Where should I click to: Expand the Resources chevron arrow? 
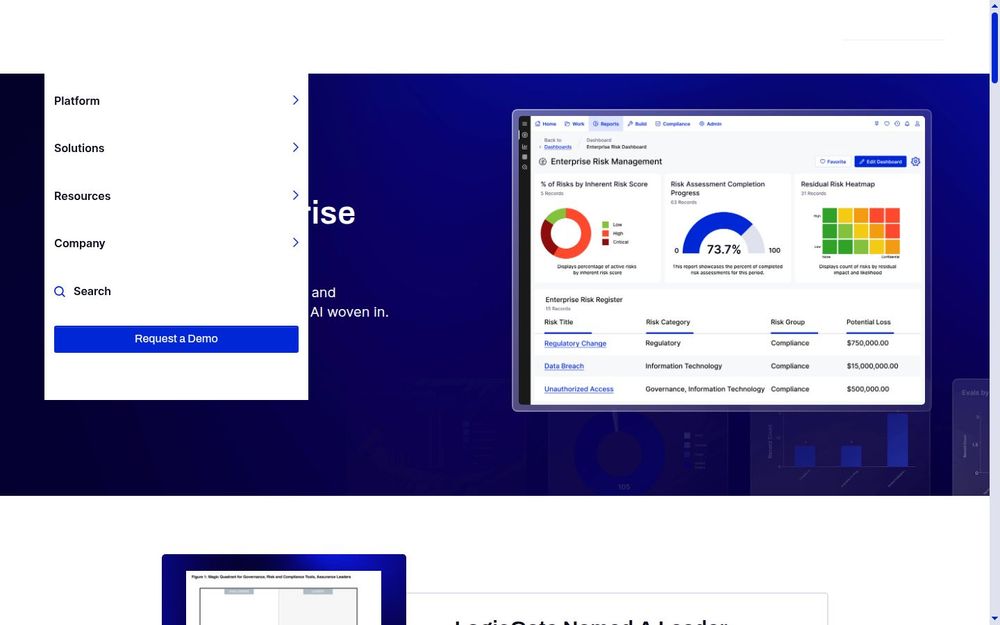[x=295, y=195]
